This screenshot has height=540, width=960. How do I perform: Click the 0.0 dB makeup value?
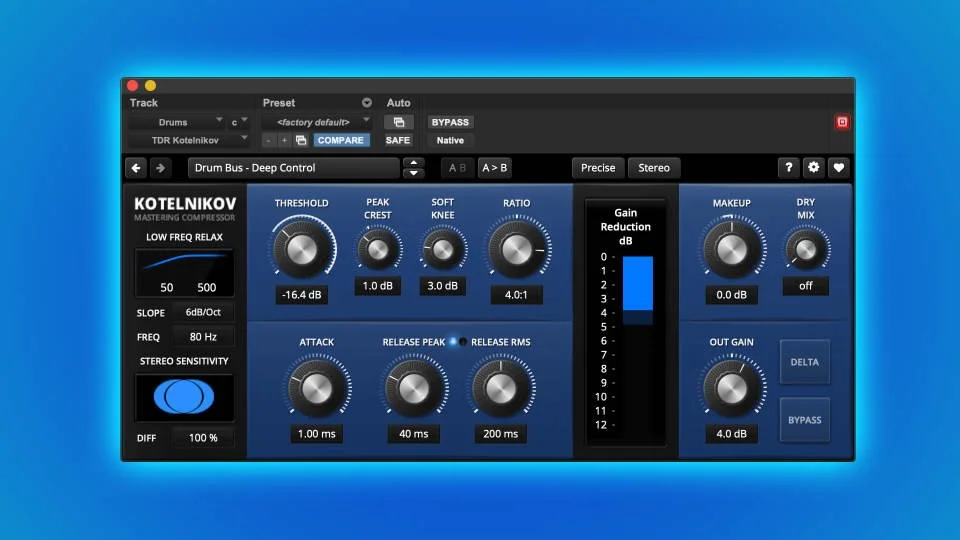coord(732,294)
